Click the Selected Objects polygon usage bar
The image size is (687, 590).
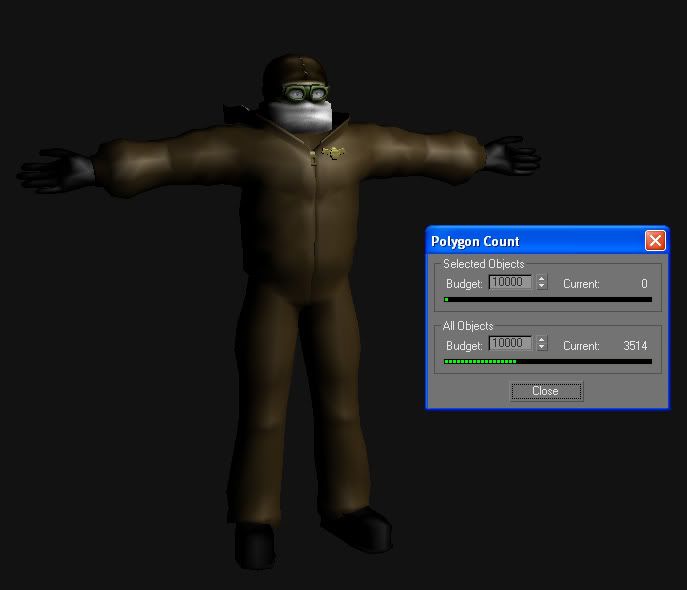548,299
